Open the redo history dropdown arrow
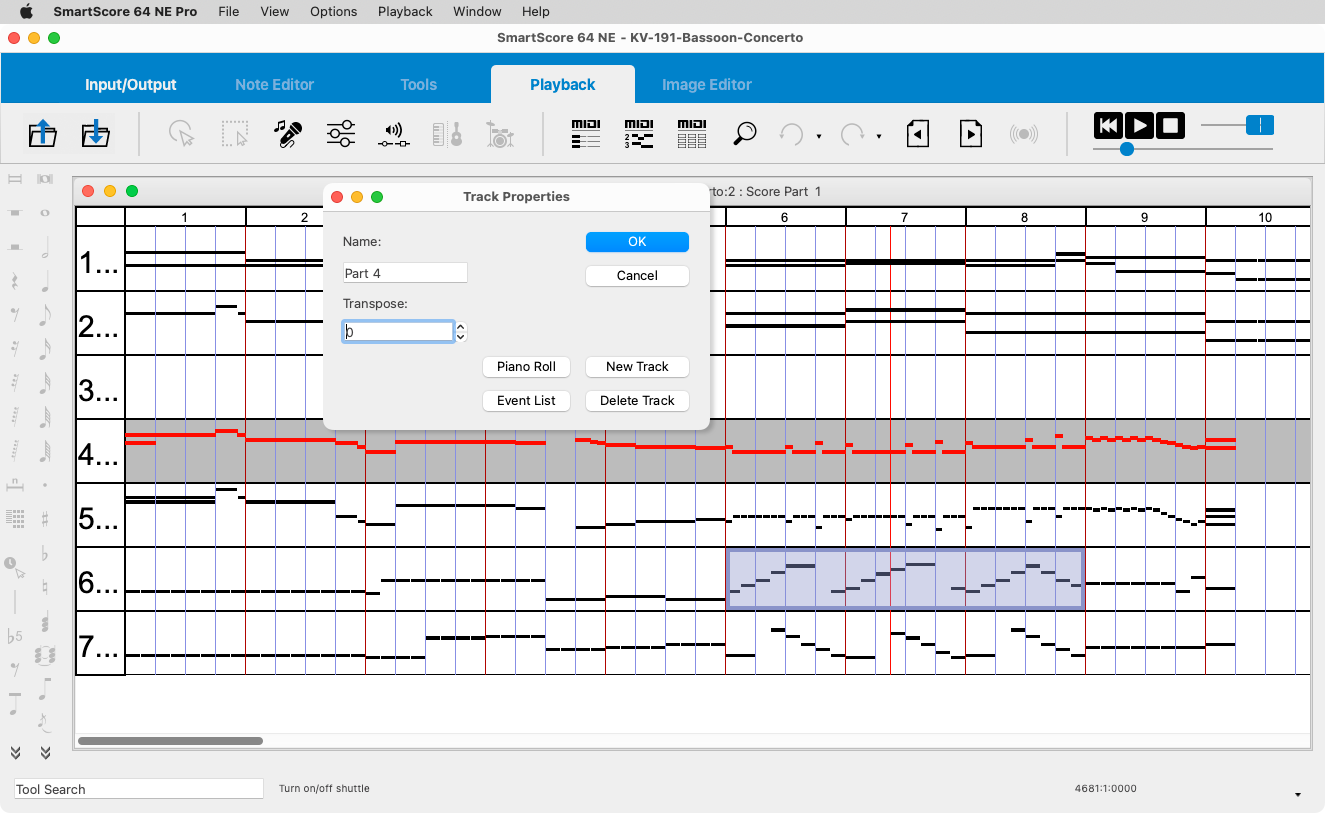1325x814 pixels. (879, 136)
